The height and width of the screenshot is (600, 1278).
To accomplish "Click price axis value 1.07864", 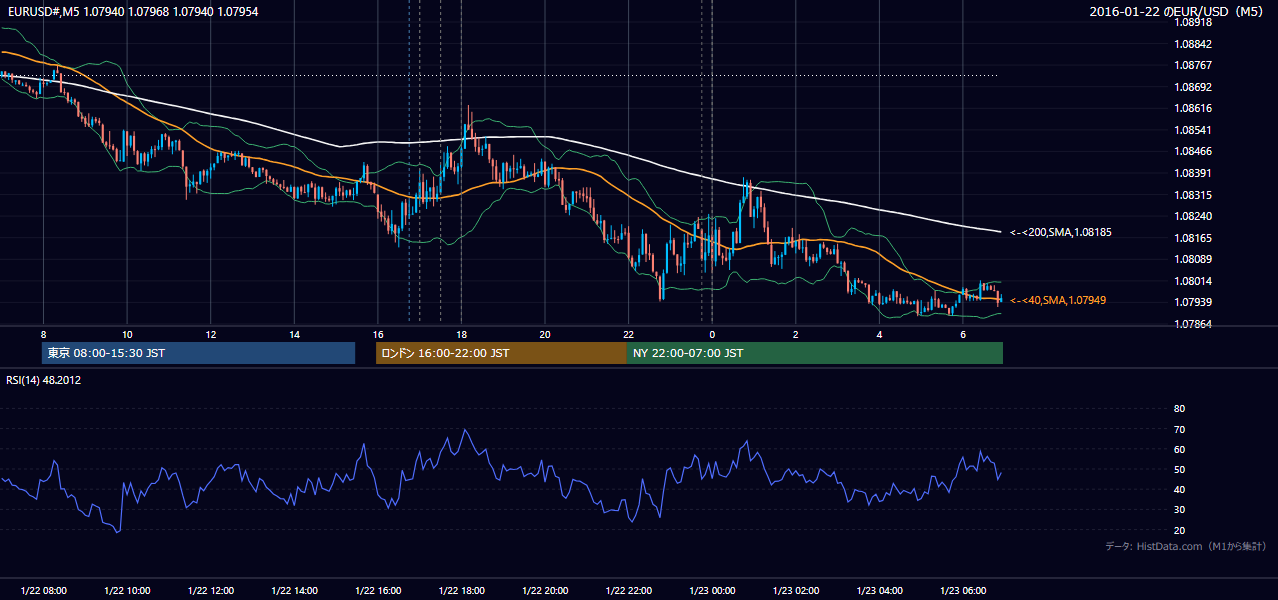I will pos(1192,324).
